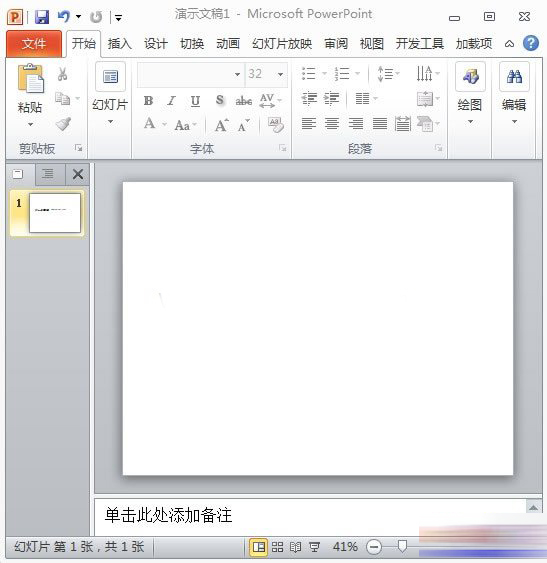
Task: Click the Undo arrow icon
Action: click(x=64, y=17)
